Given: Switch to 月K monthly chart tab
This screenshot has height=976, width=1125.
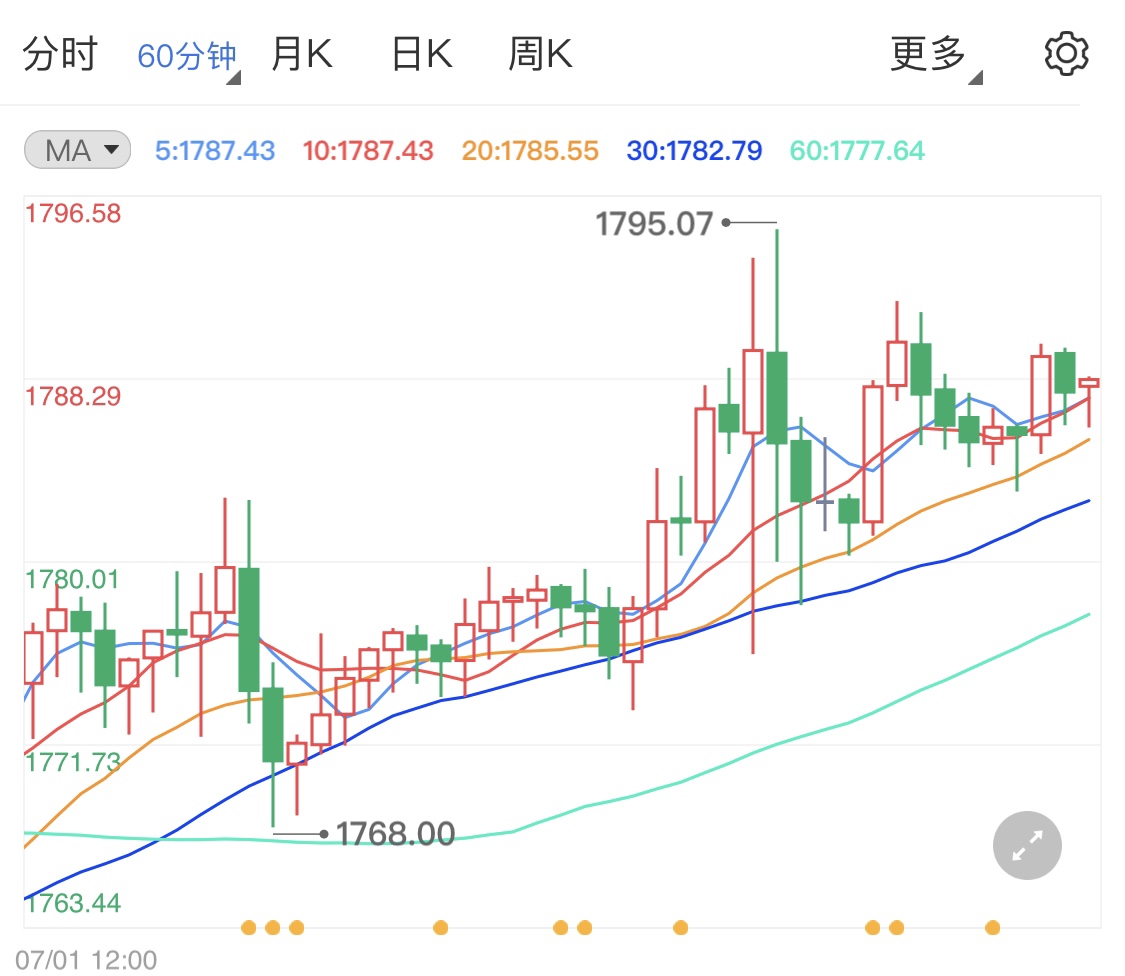Looking at the screenshot, I should pos(302,55).
